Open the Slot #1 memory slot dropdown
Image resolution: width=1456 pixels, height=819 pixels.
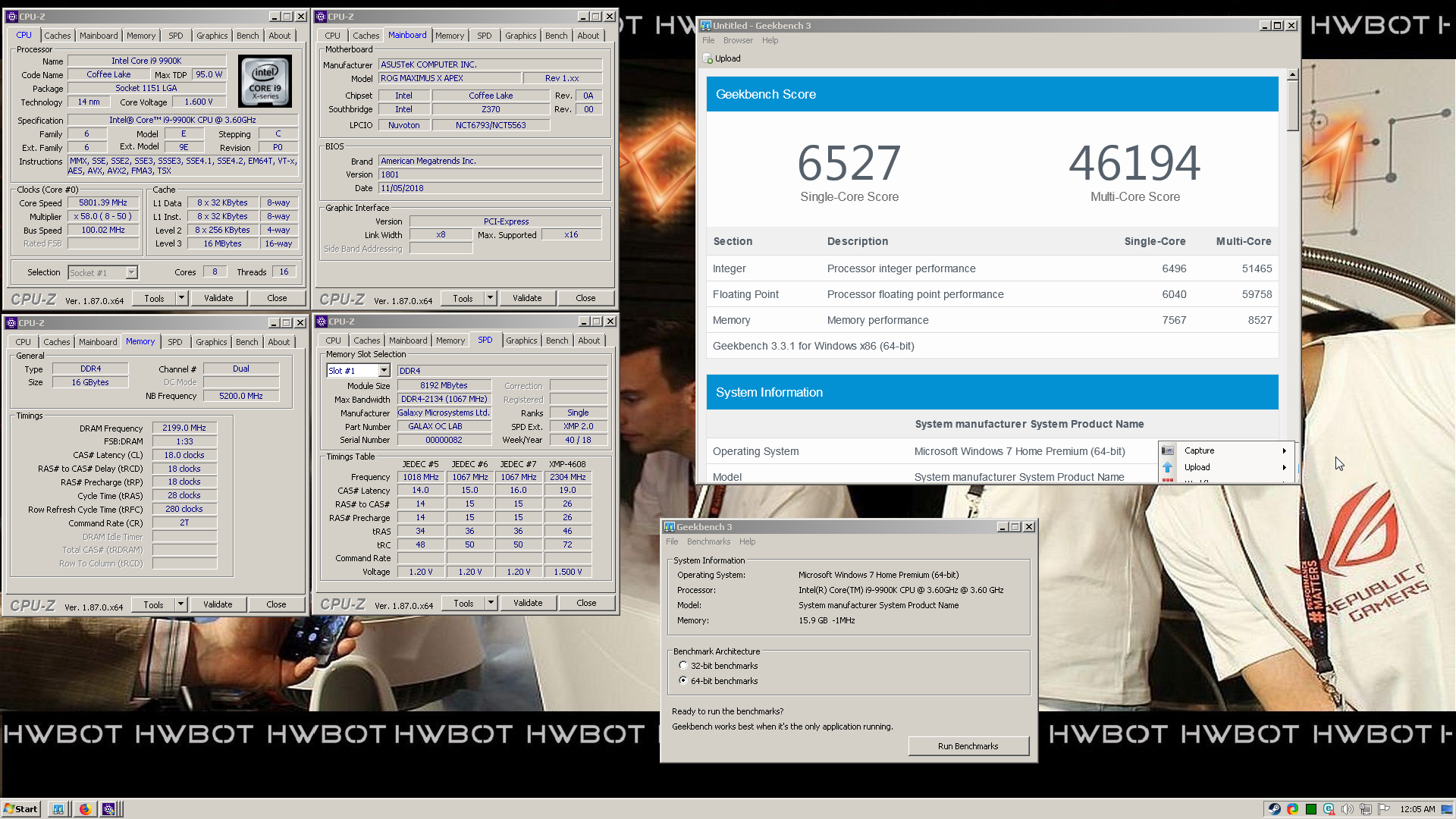tap(384, 371)
